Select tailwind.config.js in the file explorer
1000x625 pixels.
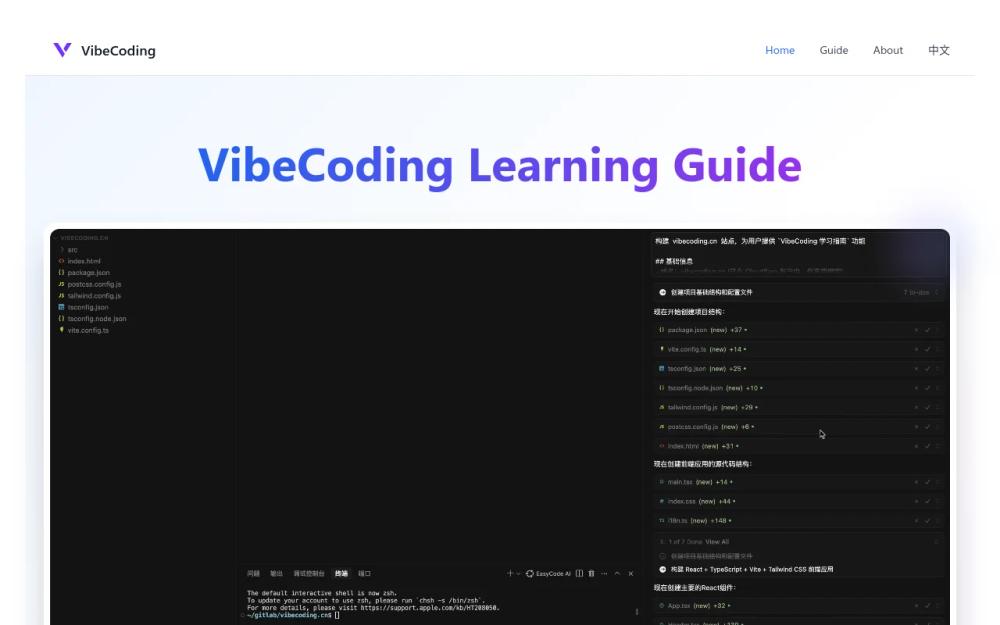94,295
